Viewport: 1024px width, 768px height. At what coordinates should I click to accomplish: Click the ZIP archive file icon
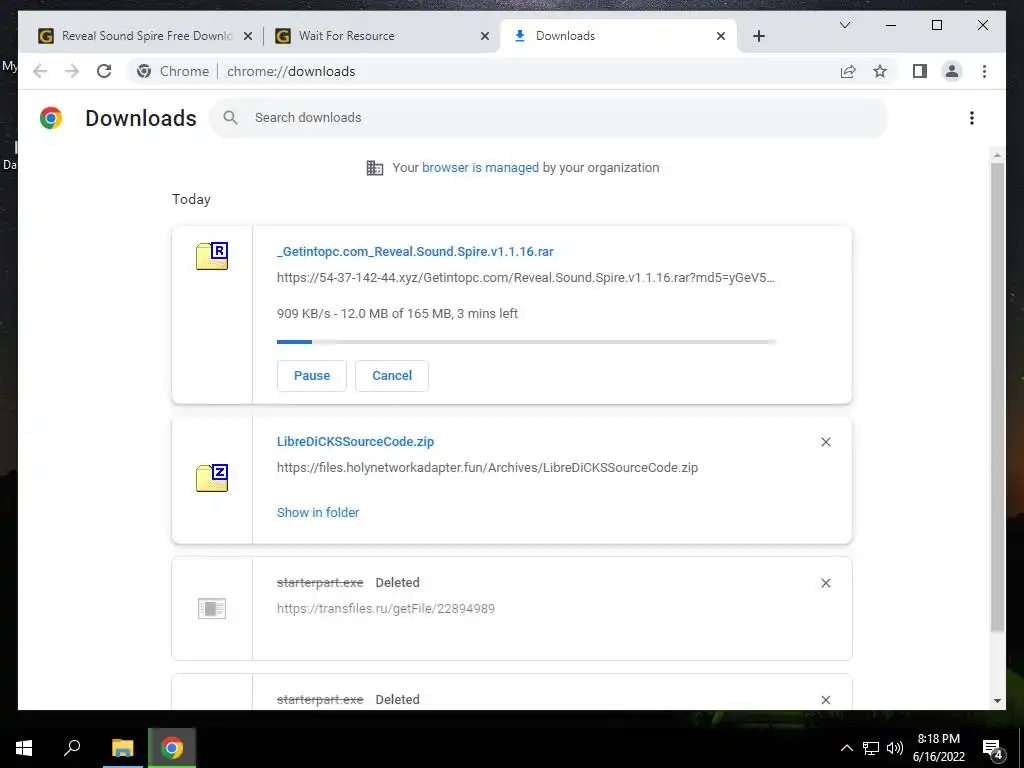click(212, 477)
